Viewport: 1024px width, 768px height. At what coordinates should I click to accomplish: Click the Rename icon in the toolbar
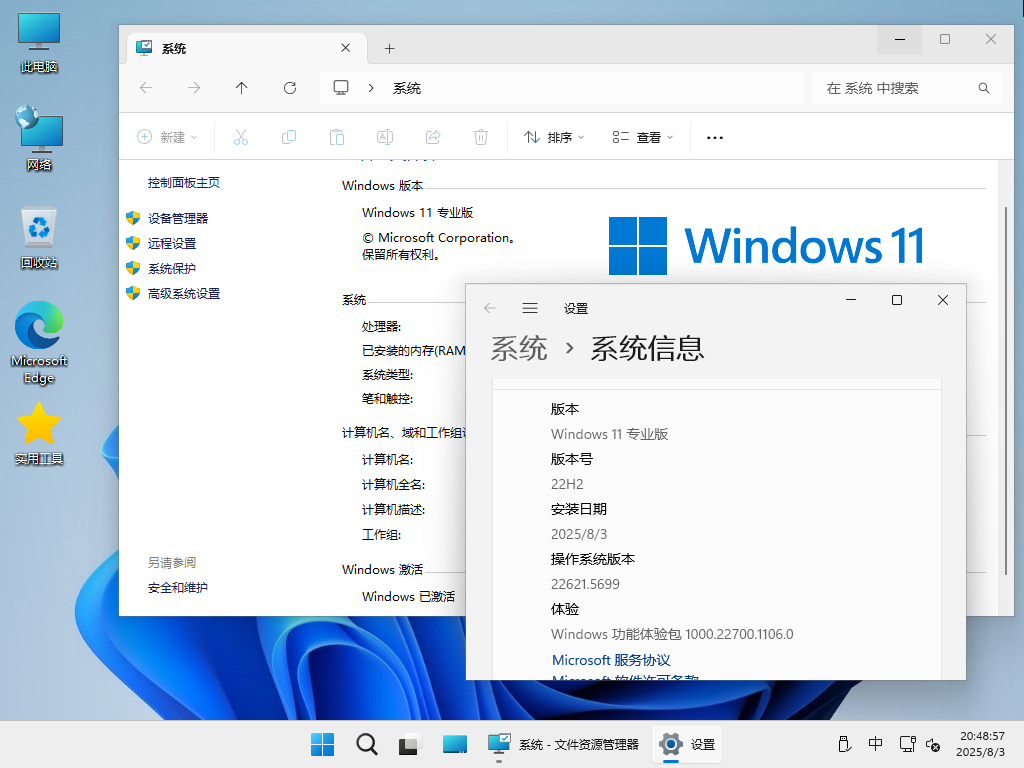click(x=384, y=137)
